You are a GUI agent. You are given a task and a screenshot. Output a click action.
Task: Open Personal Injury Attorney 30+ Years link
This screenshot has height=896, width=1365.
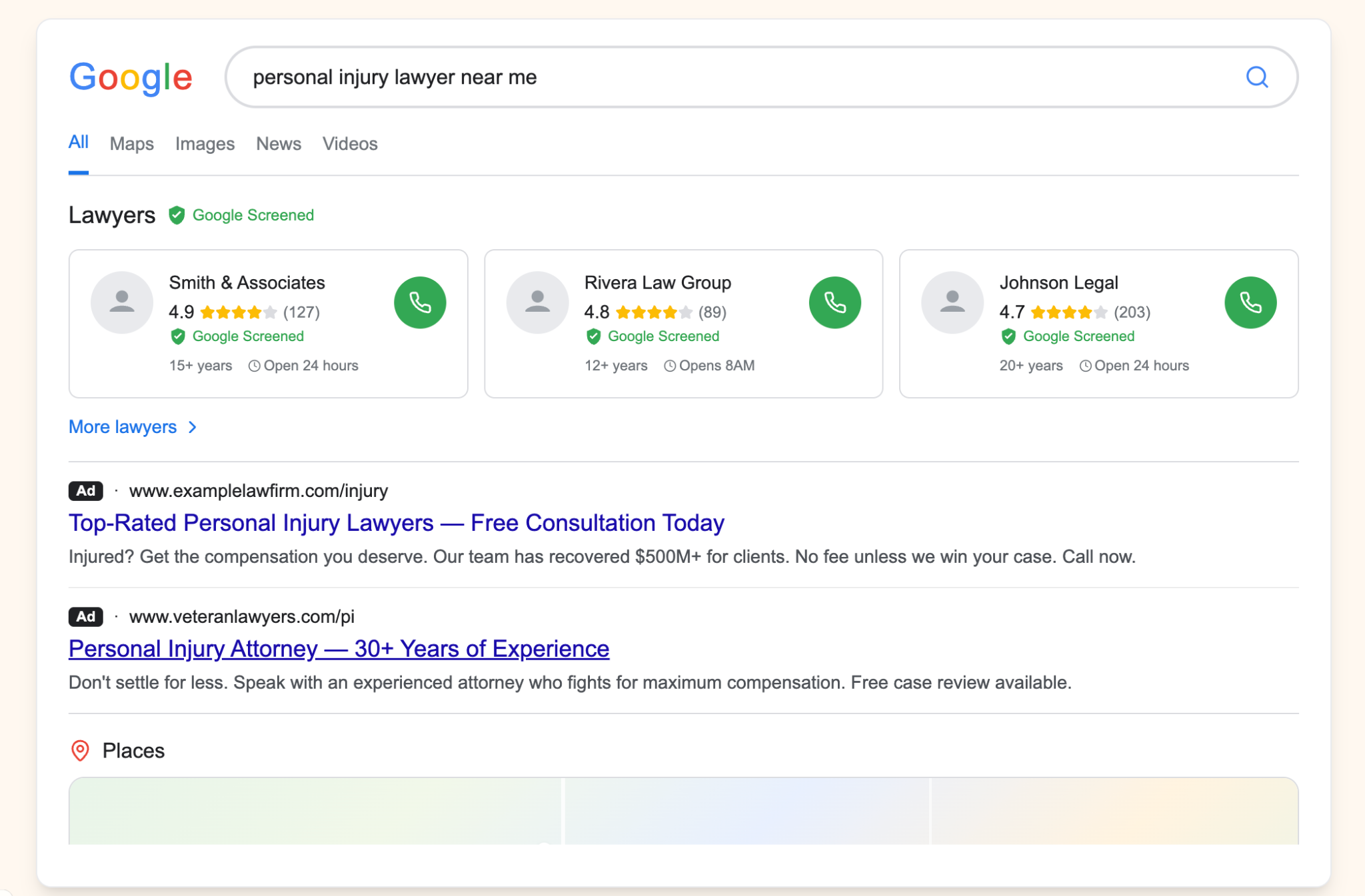339,649
